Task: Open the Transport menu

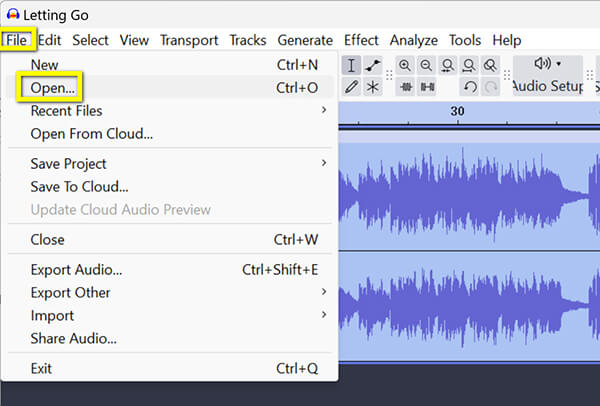Action: click(189, 40)
